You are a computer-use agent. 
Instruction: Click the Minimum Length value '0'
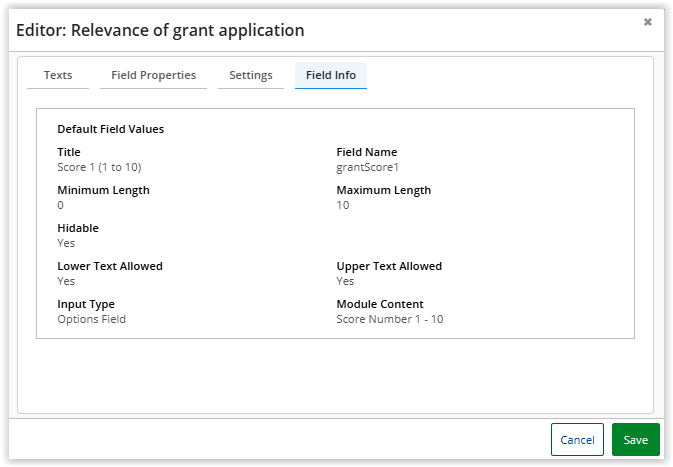pyautogui.click(x=61, y=205)
